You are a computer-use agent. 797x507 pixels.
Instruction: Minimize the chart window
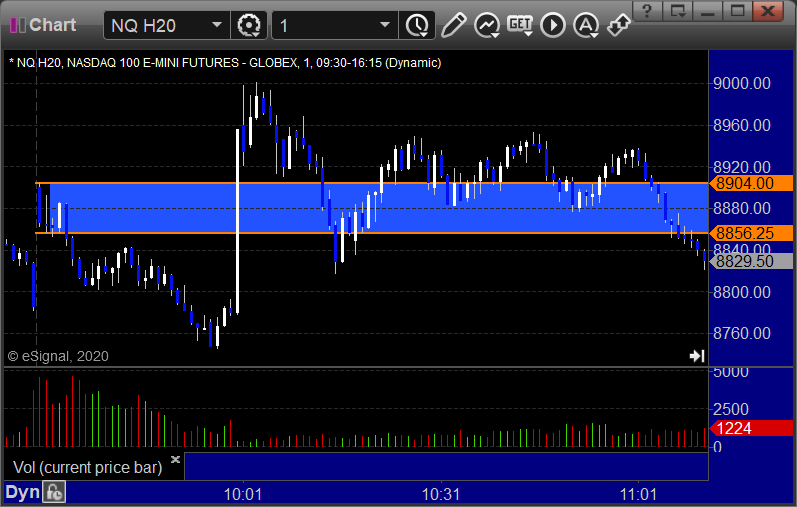pos(708,11)
